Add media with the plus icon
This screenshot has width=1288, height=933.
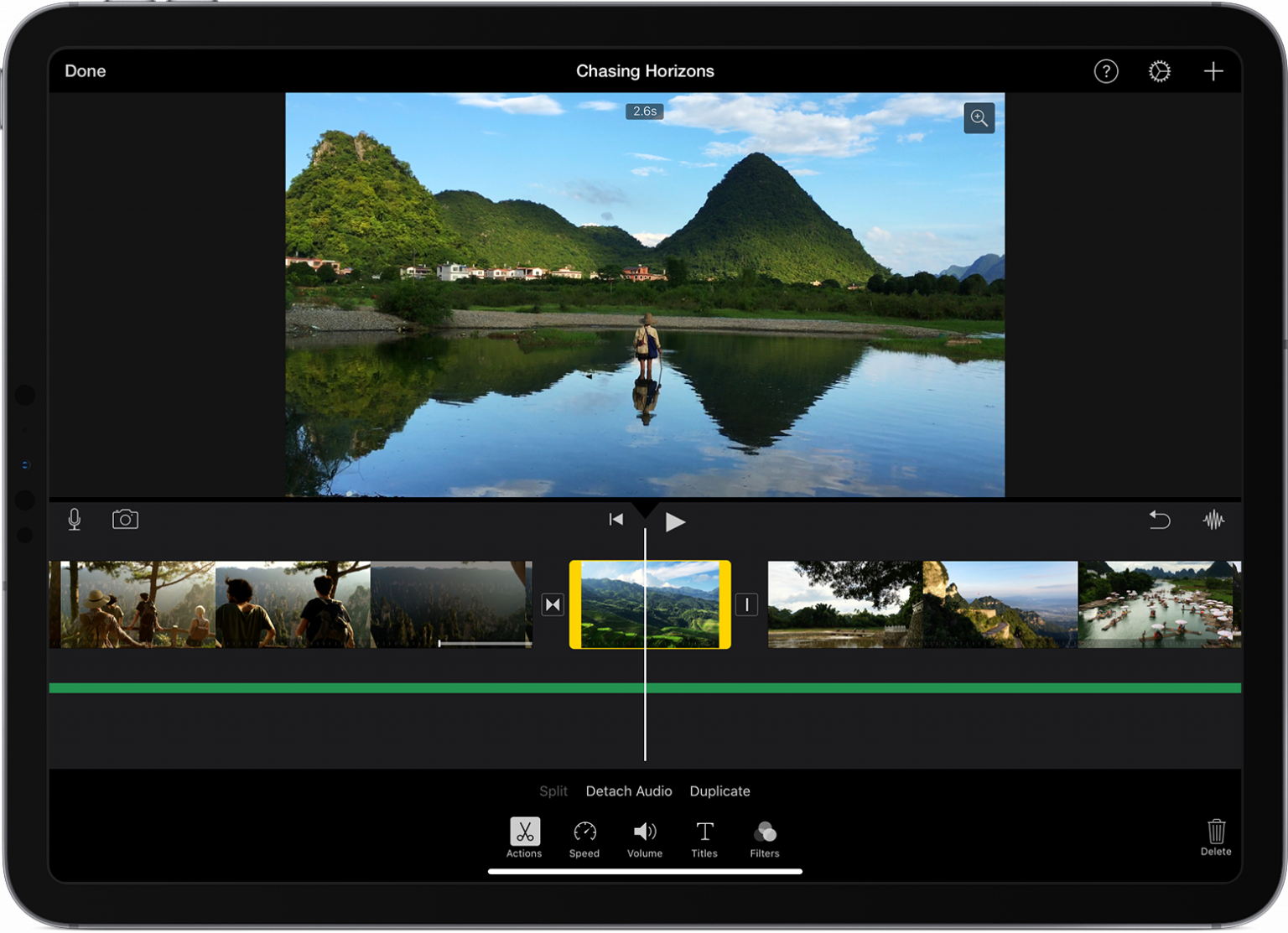click(1213, 71)
